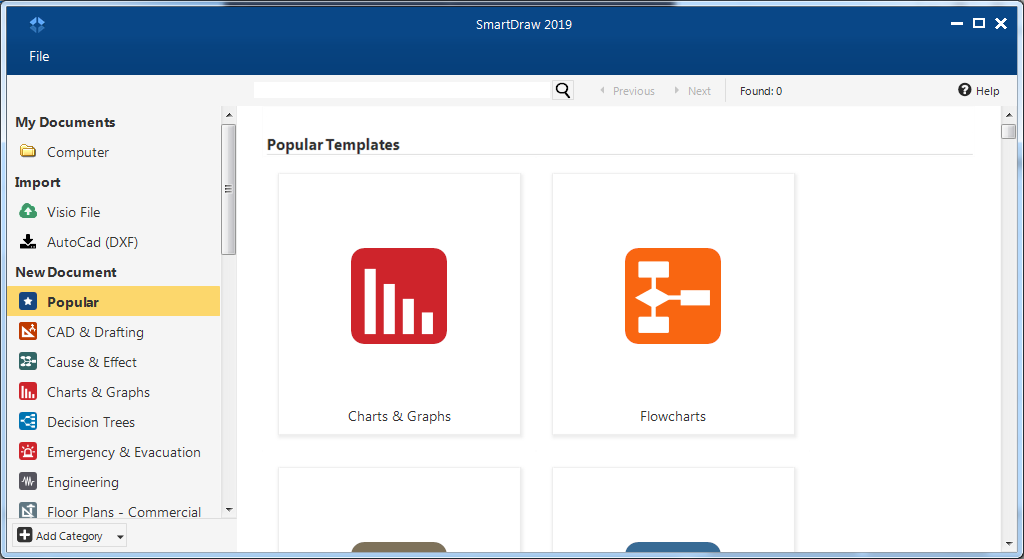Click the Flowcharts template label
This screenshot has height=559, width=1024.
coord(673,416)
